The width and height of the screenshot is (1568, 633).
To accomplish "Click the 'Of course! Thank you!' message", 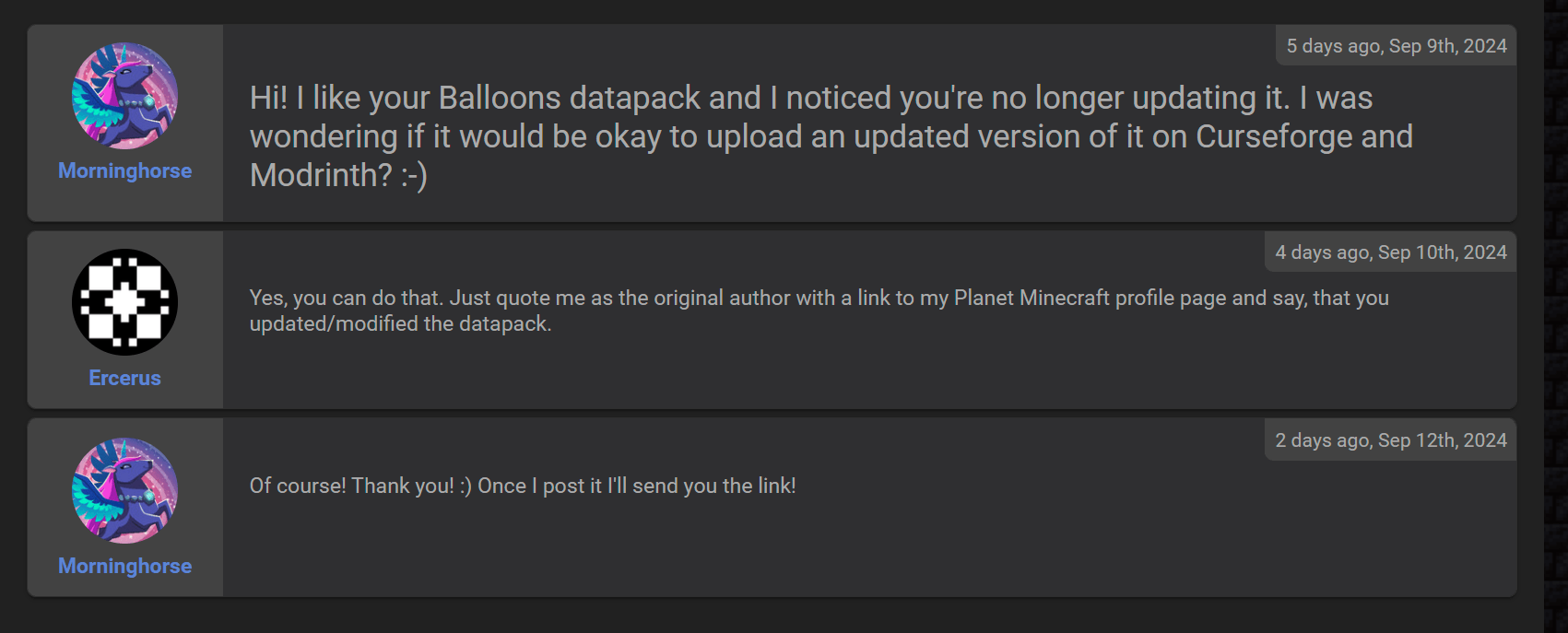I will [352, 486].
